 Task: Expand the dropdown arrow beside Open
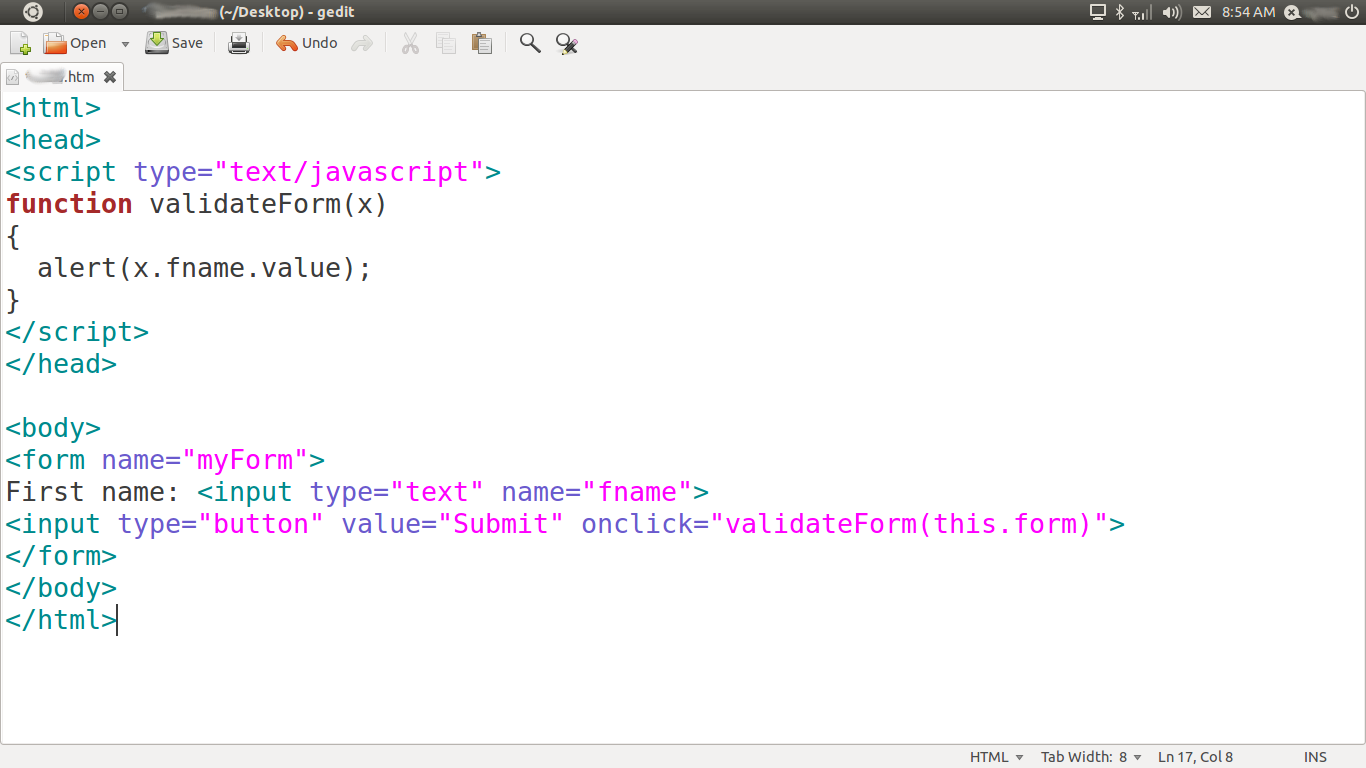124,43
